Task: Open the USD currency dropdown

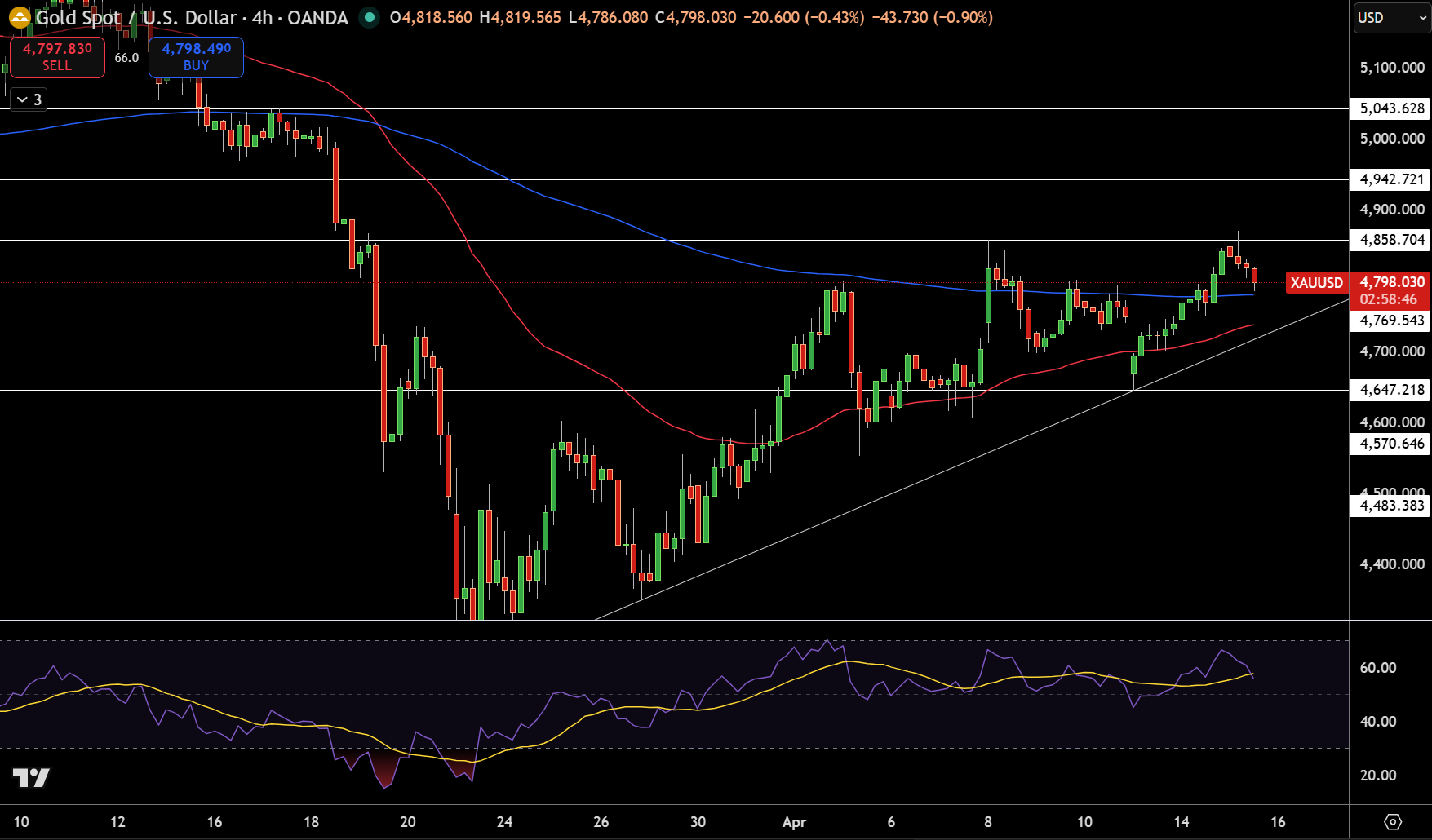Action: 1391,18
